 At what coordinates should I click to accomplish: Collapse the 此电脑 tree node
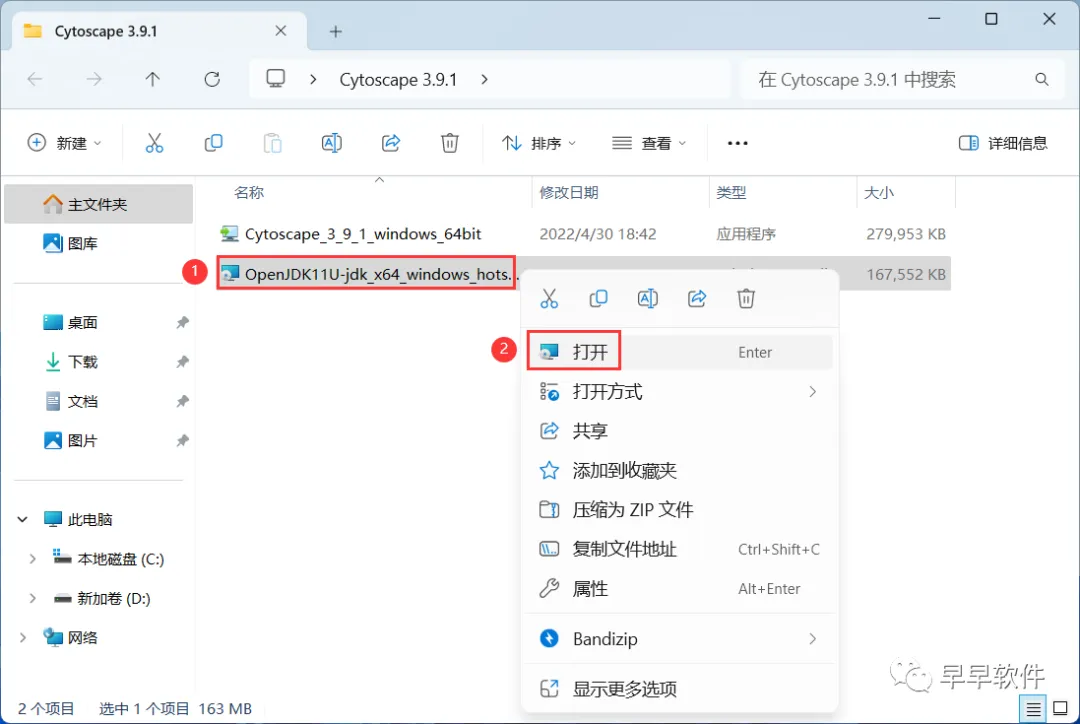[23, 519]
